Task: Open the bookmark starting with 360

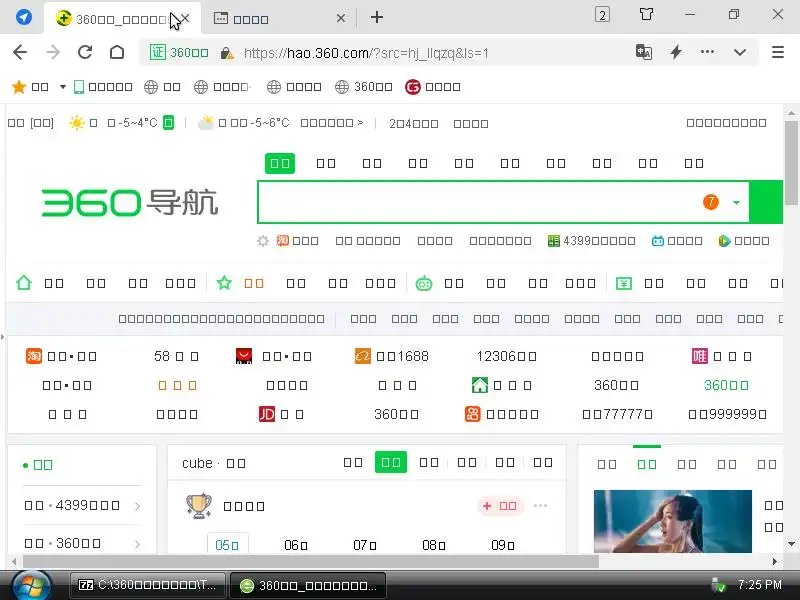Action: point(364,87)
